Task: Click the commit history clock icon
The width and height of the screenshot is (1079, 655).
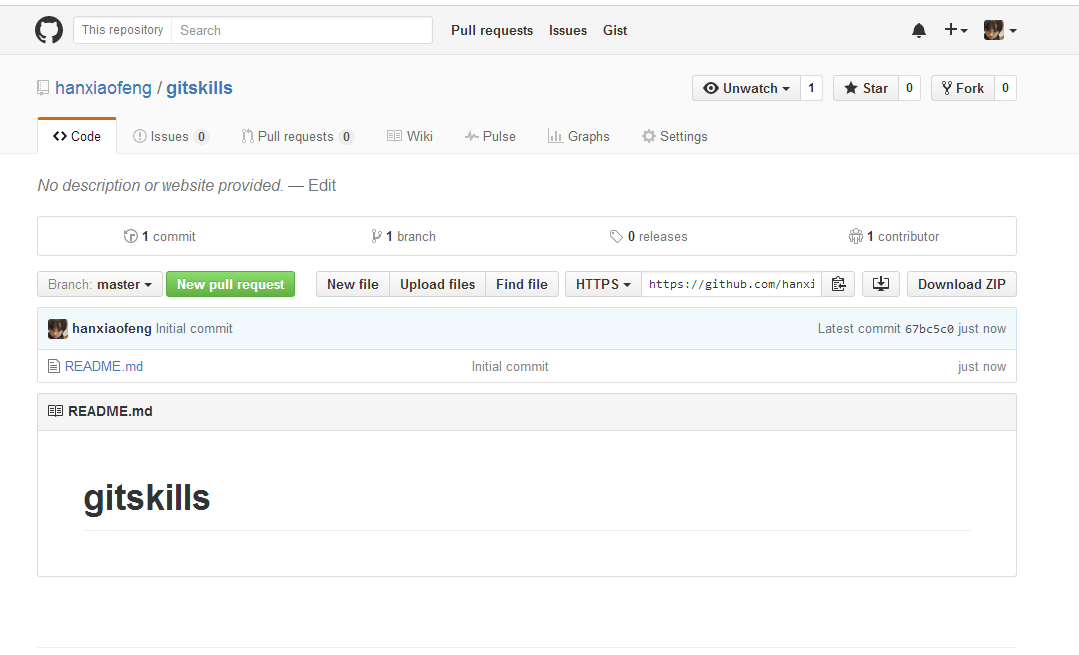Action: [x=130, y=237]
